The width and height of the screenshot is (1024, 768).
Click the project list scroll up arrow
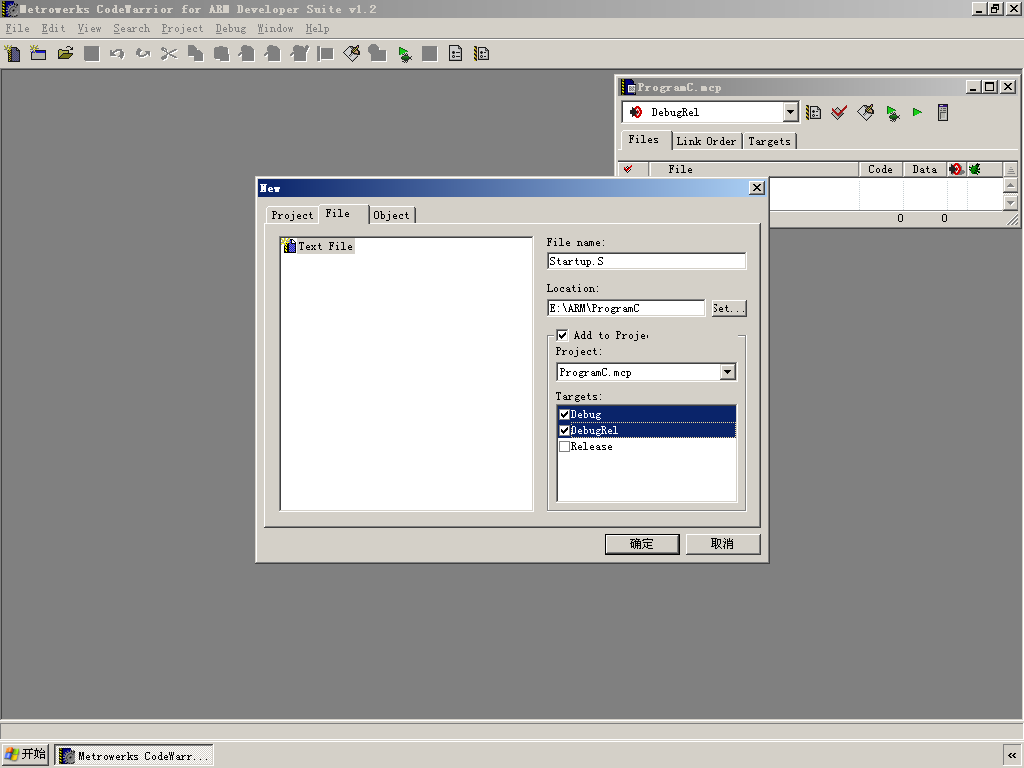1010,185
